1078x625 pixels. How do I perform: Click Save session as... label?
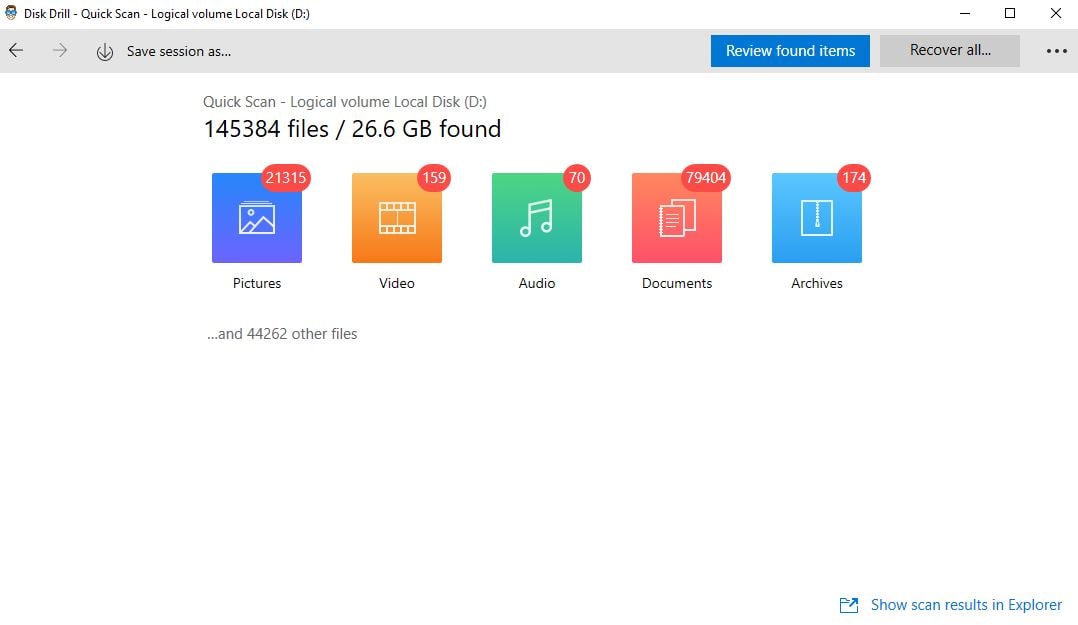[179, 52]
